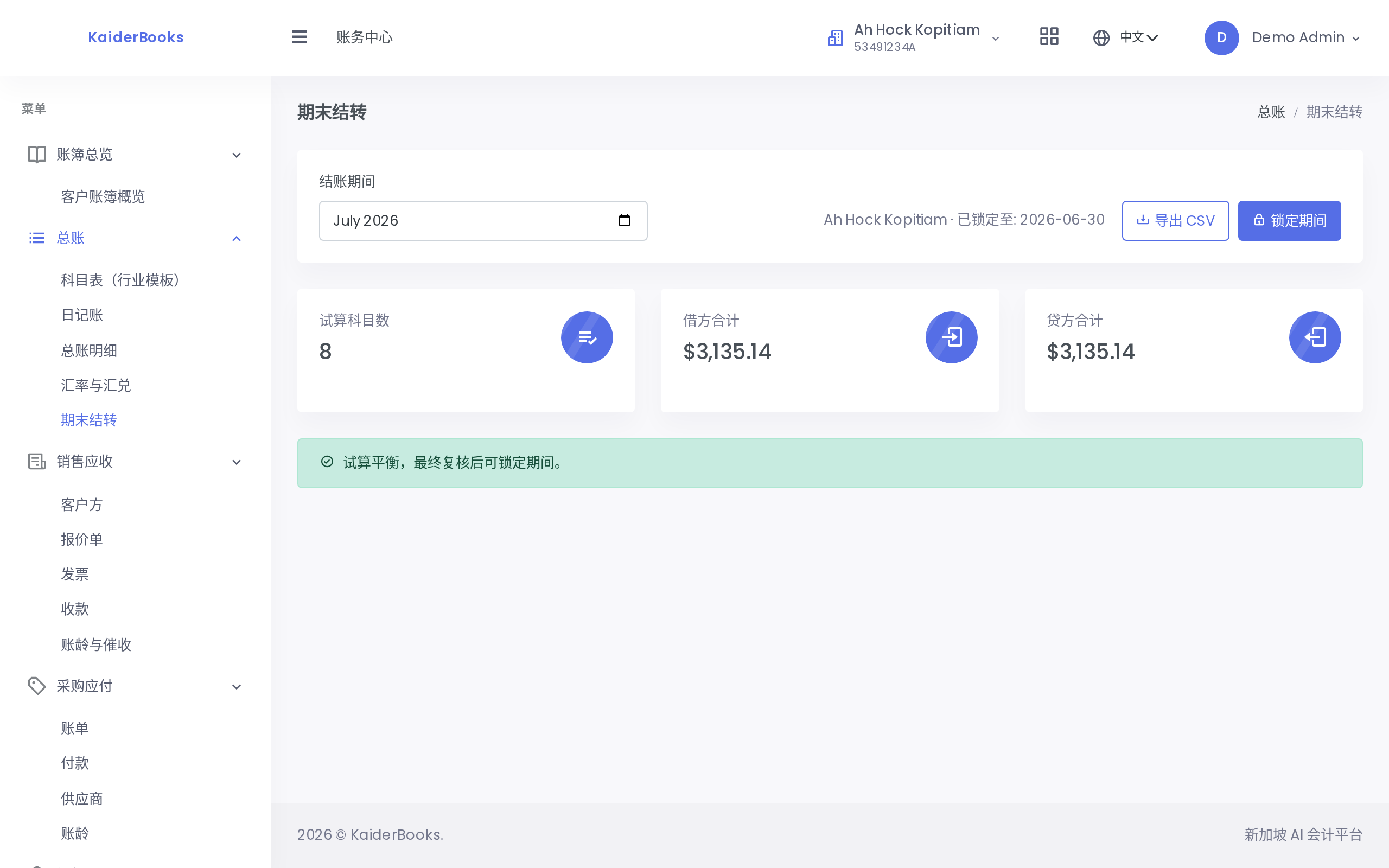Click the credit total icon
This screenshot has height=868, width=1389.
[x=1314, y=337]
